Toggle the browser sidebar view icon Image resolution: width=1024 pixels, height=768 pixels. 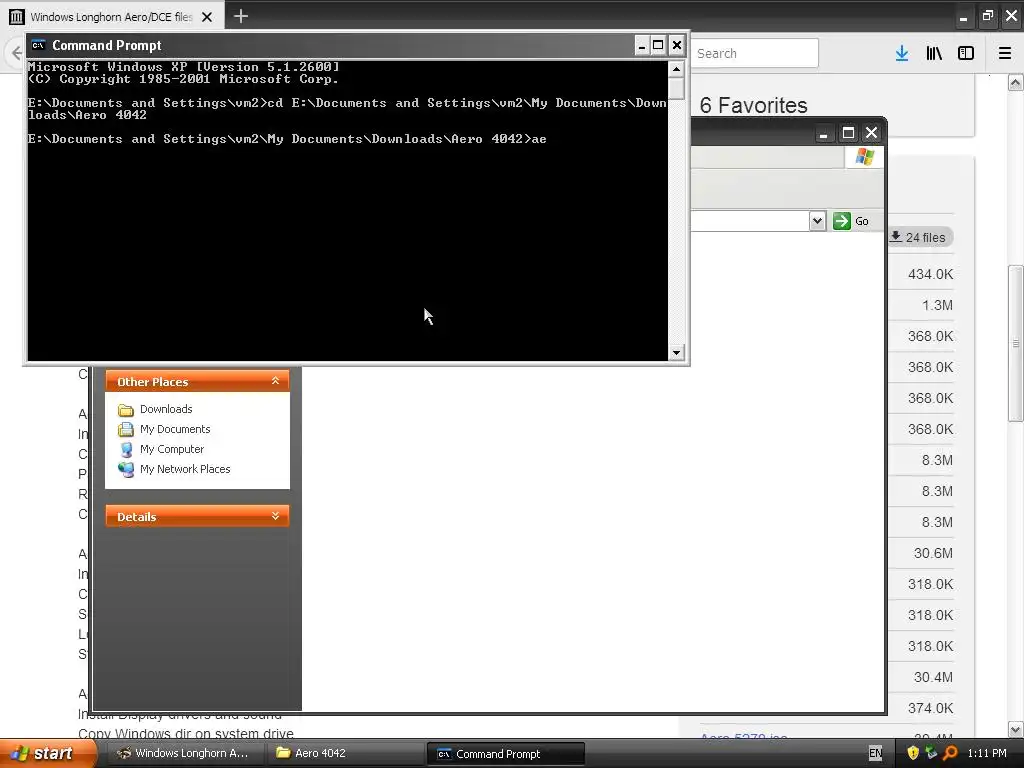966,54
